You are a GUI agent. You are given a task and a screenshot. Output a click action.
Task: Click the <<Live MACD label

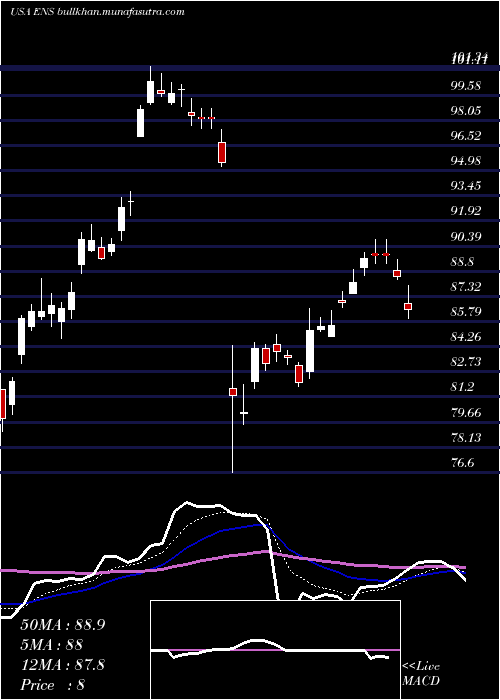pos(421,674)
